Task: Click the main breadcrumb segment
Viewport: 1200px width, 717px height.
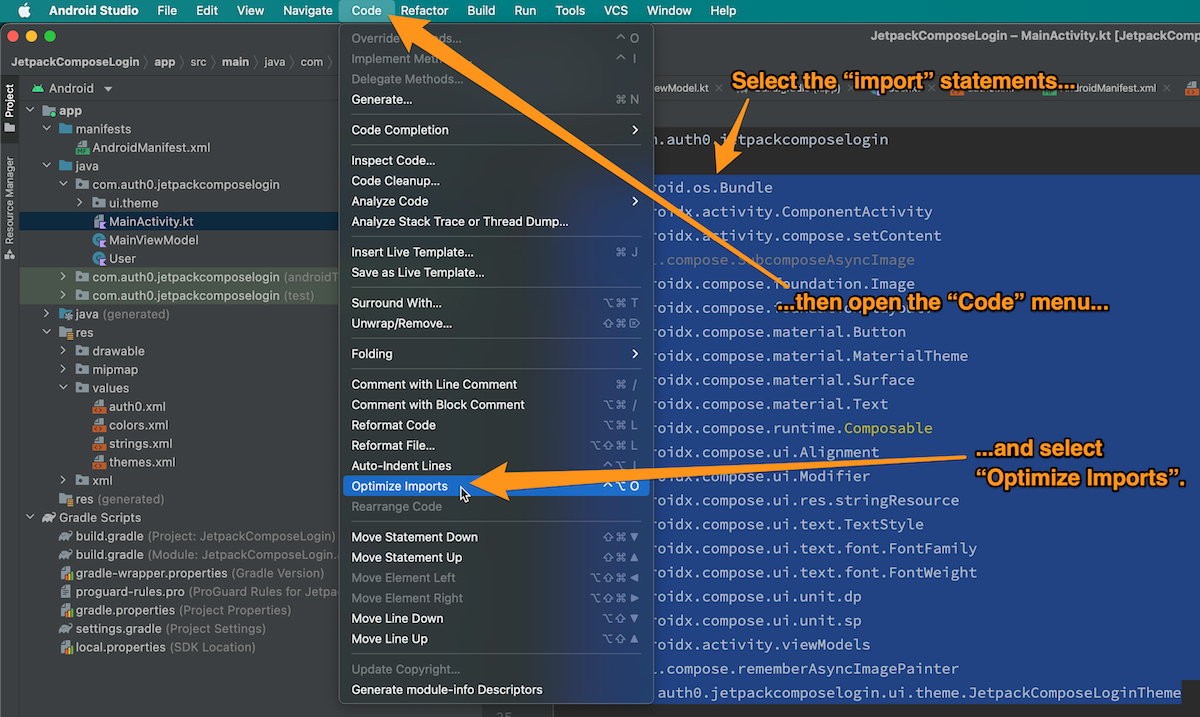Action: coord(235,62)
